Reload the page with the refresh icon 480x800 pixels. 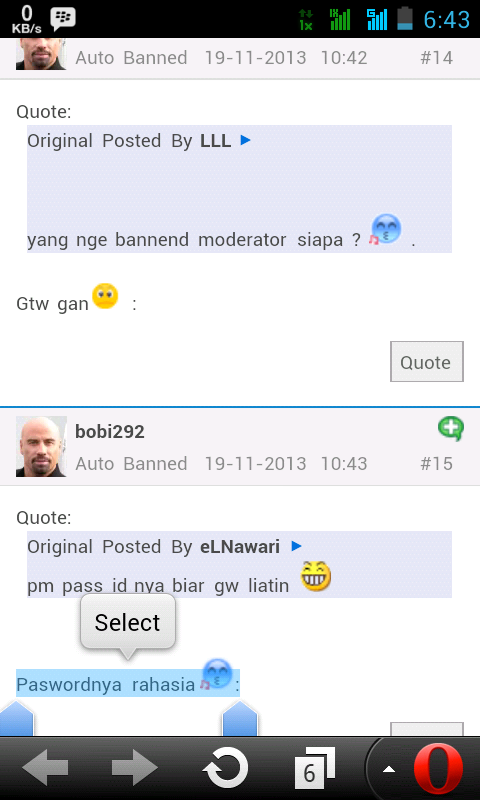tap(225, 768)
